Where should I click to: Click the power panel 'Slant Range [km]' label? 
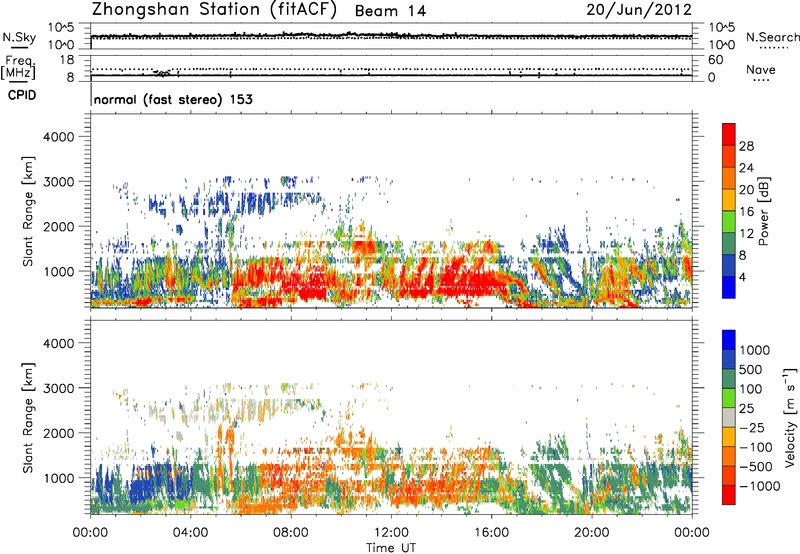click(x=28, y=211)
